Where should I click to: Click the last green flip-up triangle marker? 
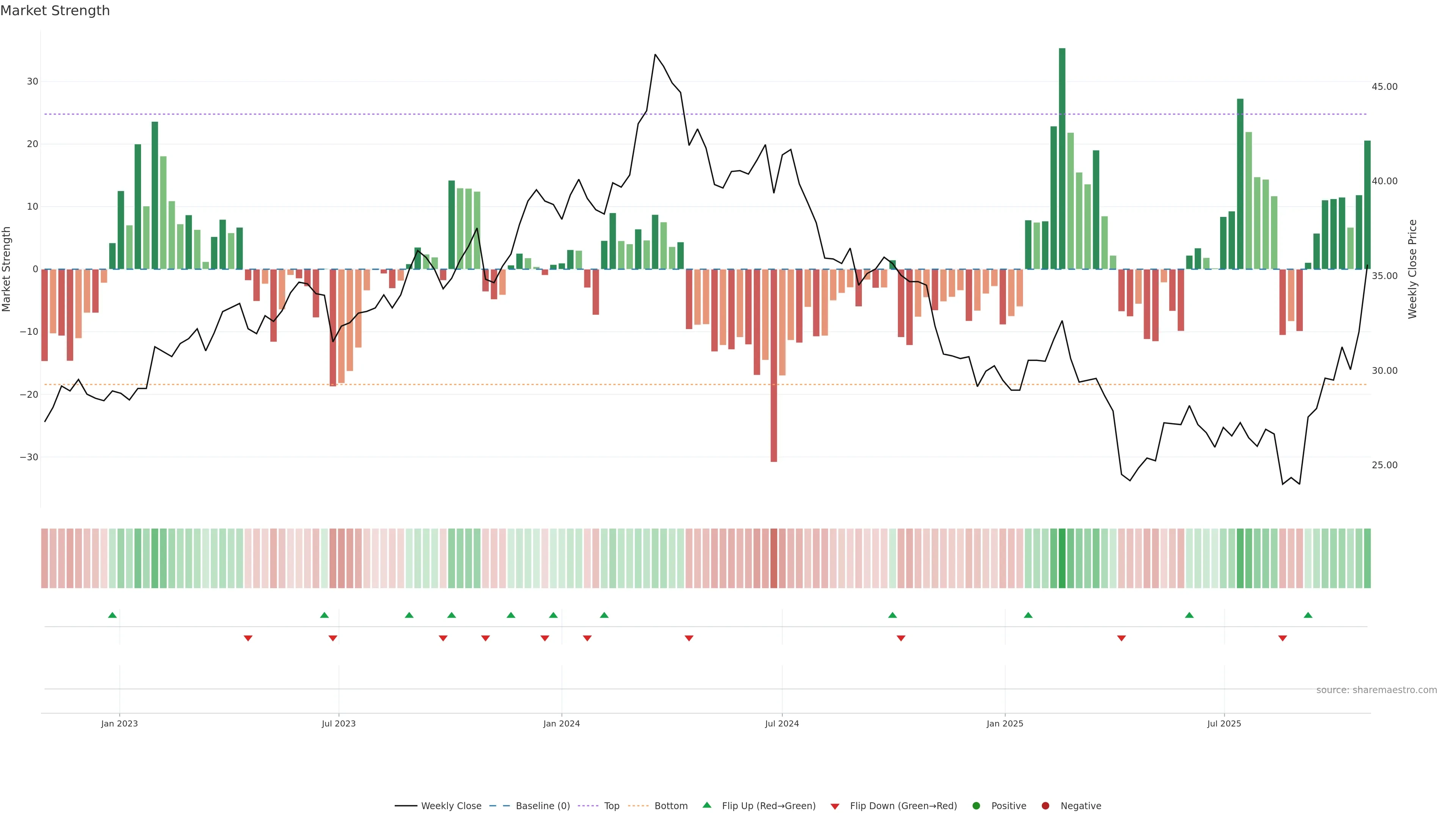click(x=1308, y=615)
